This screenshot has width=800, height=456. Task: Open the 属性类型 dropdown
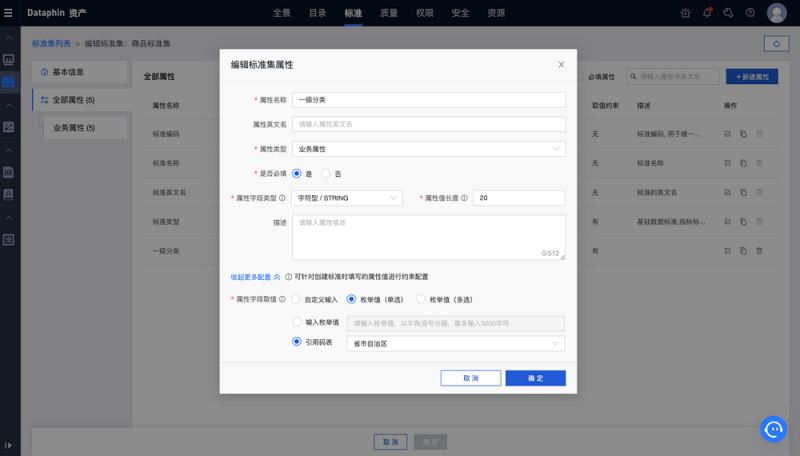pos(428,149)
